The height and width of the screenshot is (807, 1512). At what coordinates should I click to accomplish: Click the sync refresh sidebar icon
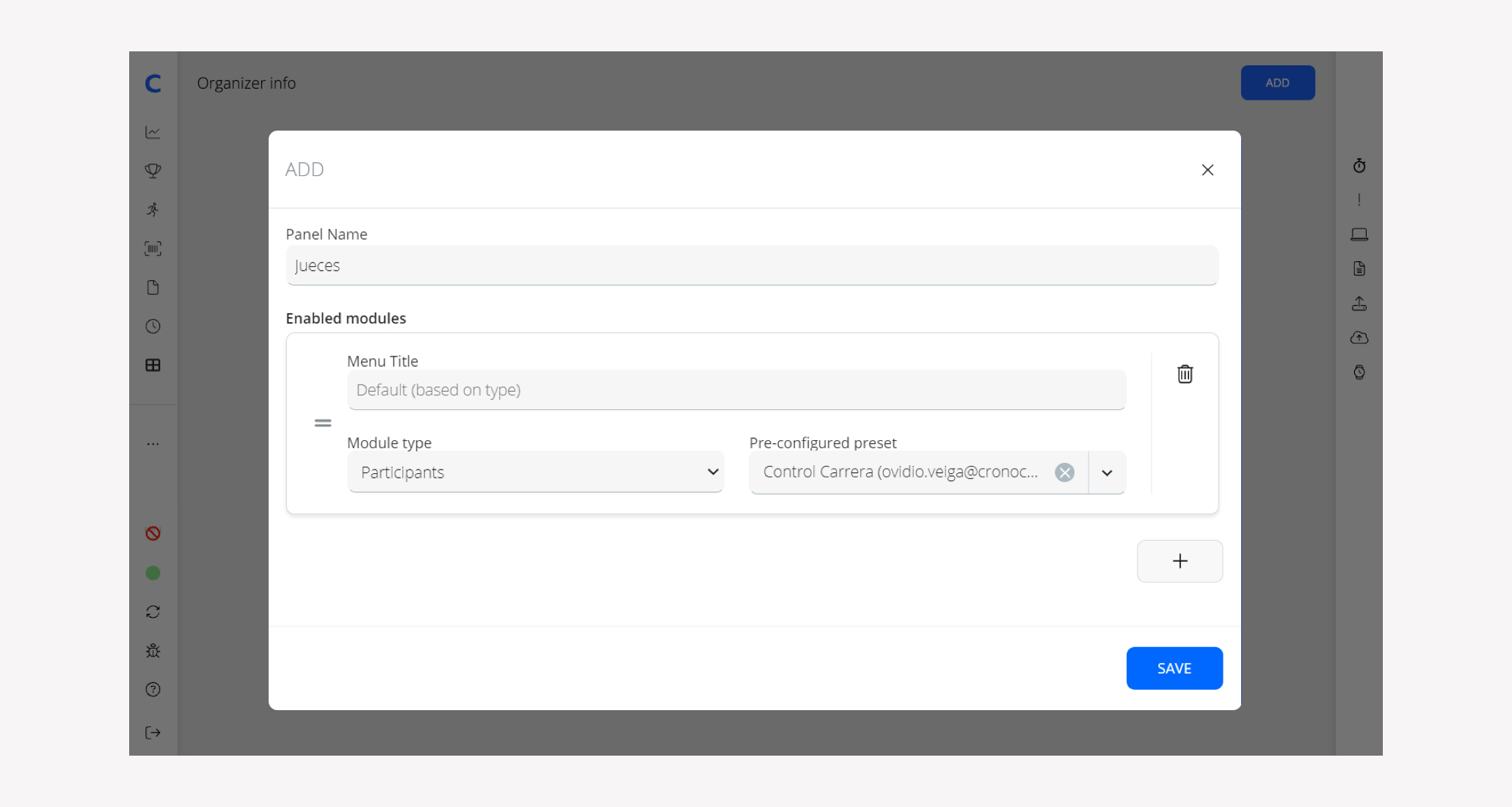click(153, 612)
